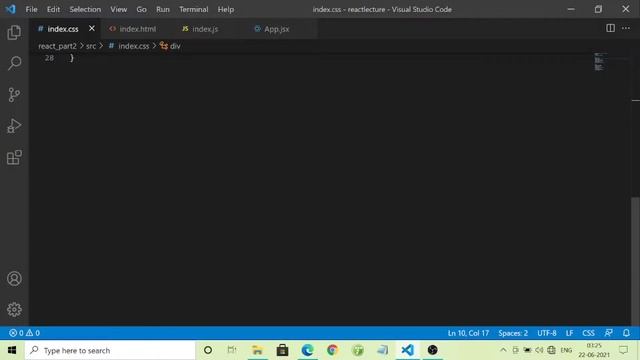Open notifications bell in status bar

pos(627,333)
